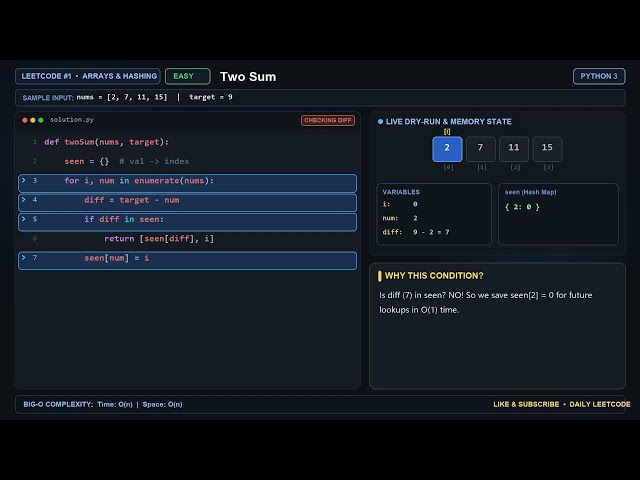The height and width of the screenshot is (480, 640).
Task: Click the i: 0 variable row
Action: click(400, 204)
